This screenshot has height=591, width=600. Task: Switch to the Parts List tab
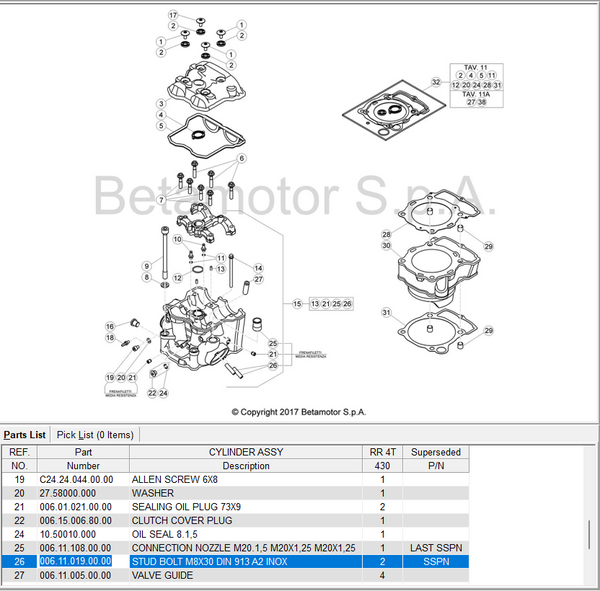pyautogui.click(x=25, y=435)
